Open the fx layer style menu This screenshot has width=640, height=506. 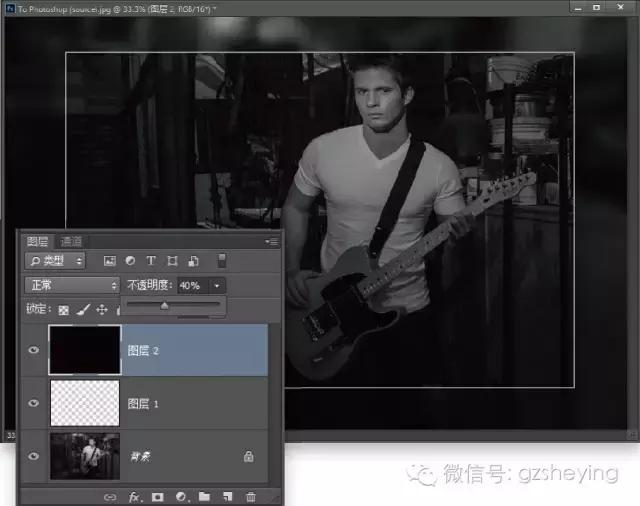tap(133, 496)
